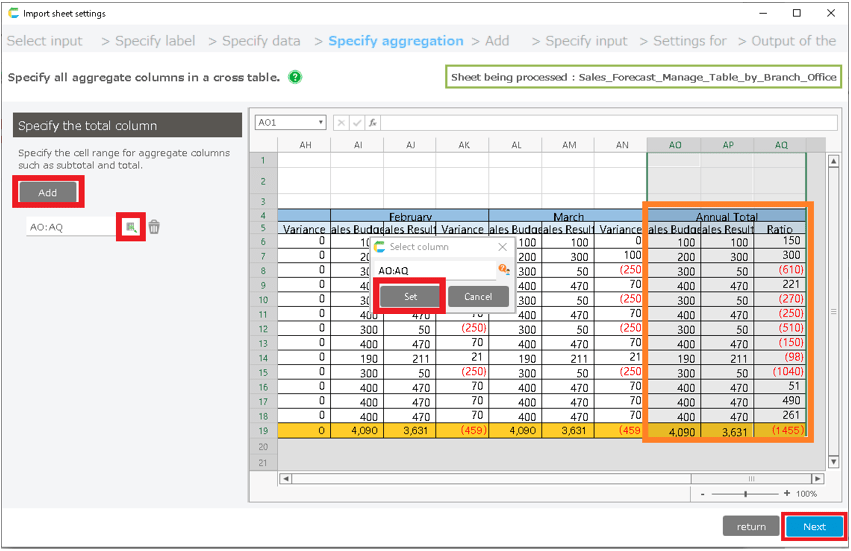Click the green help question mark icon
Image resolution: width=851 pixels, height=551 pixels.
295,77
